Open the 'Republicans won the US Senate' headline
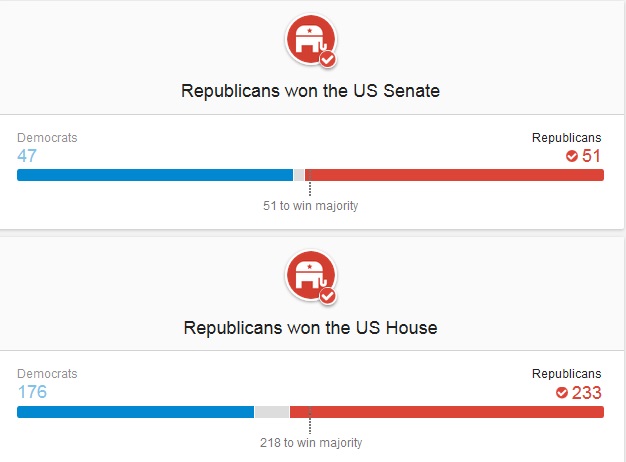 [311, 91]
